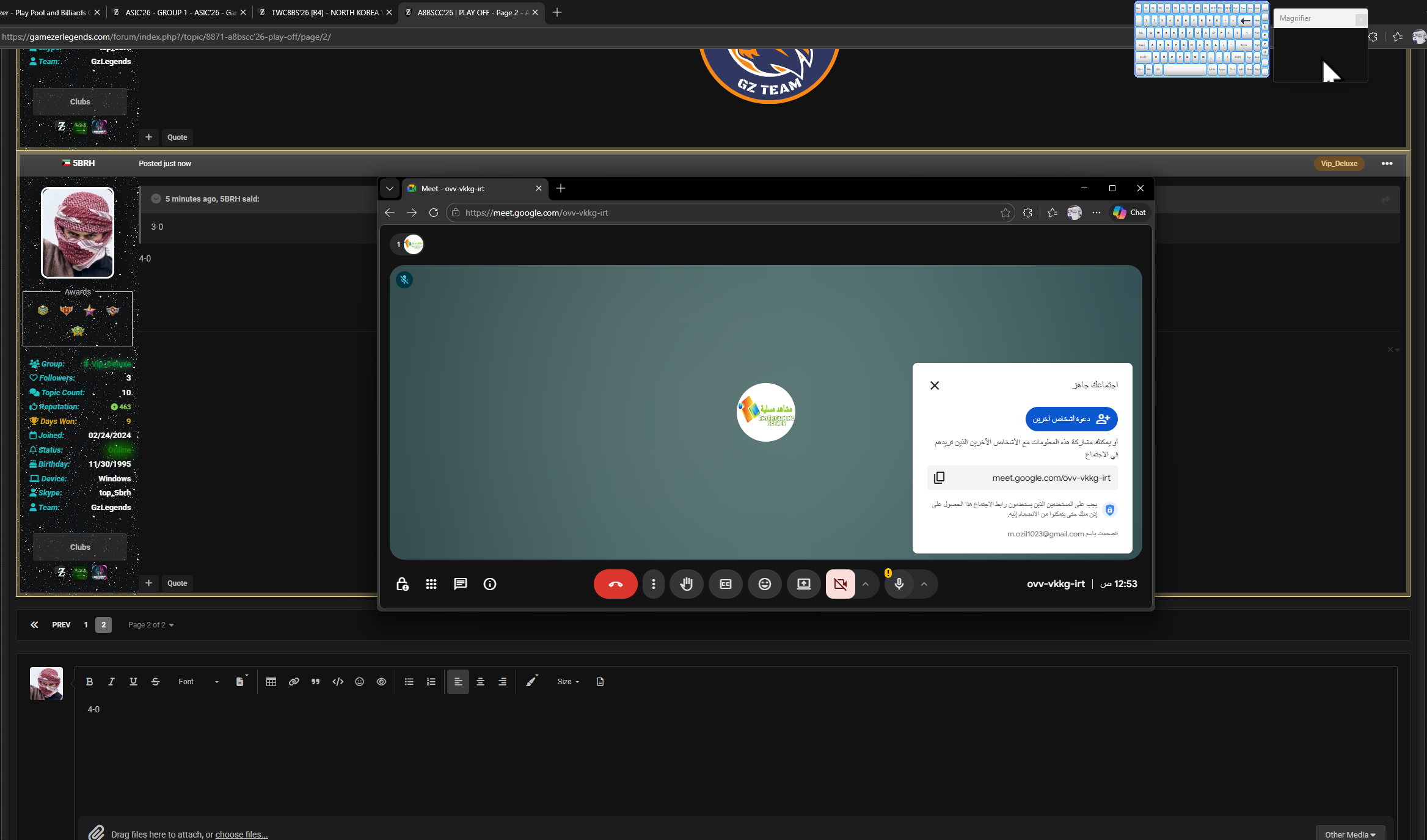Viewport: 1427px width, 840px height.
Task: Reload the Meet page
Action: tap(433, 213)
